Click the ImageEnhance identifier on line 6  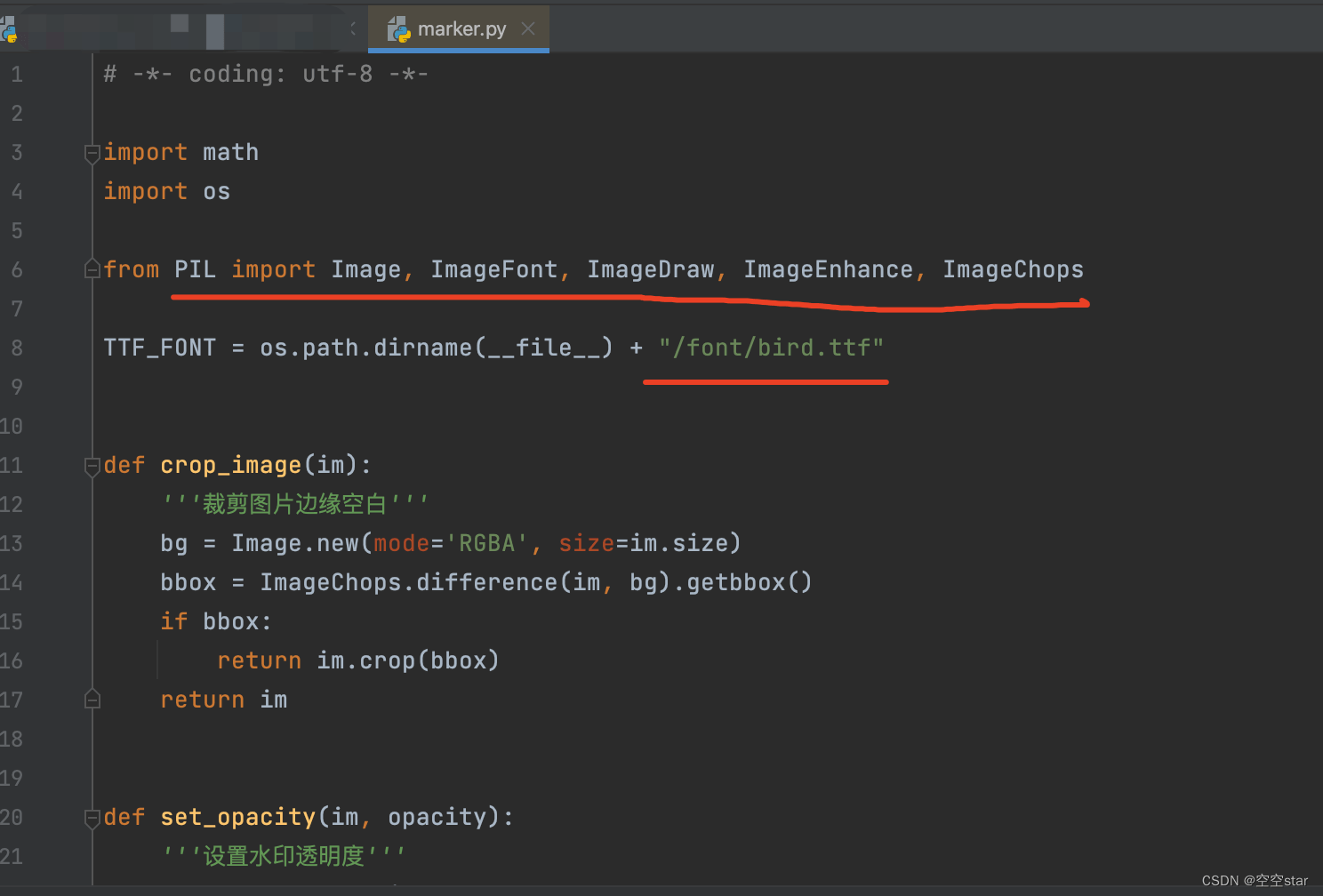[x=829, y=269]
